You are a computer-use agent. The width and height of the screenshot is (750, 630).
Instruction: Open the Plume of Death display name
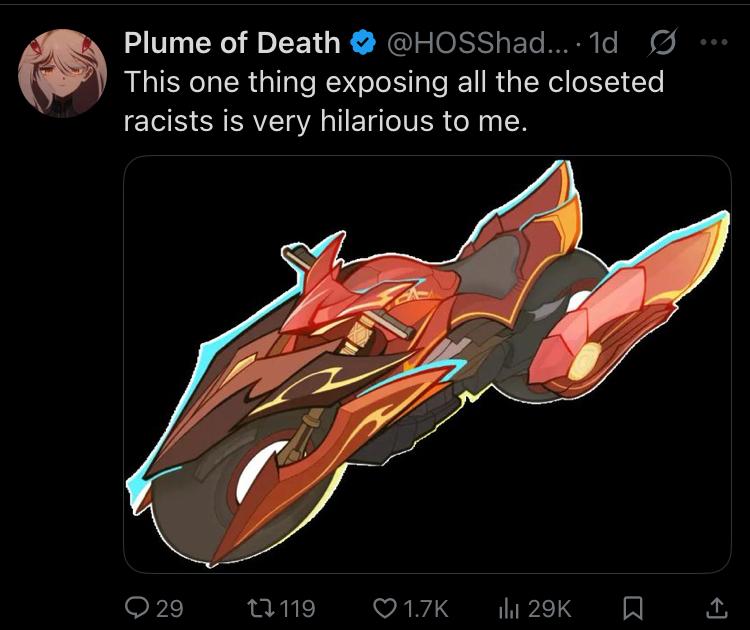point(232,43)
